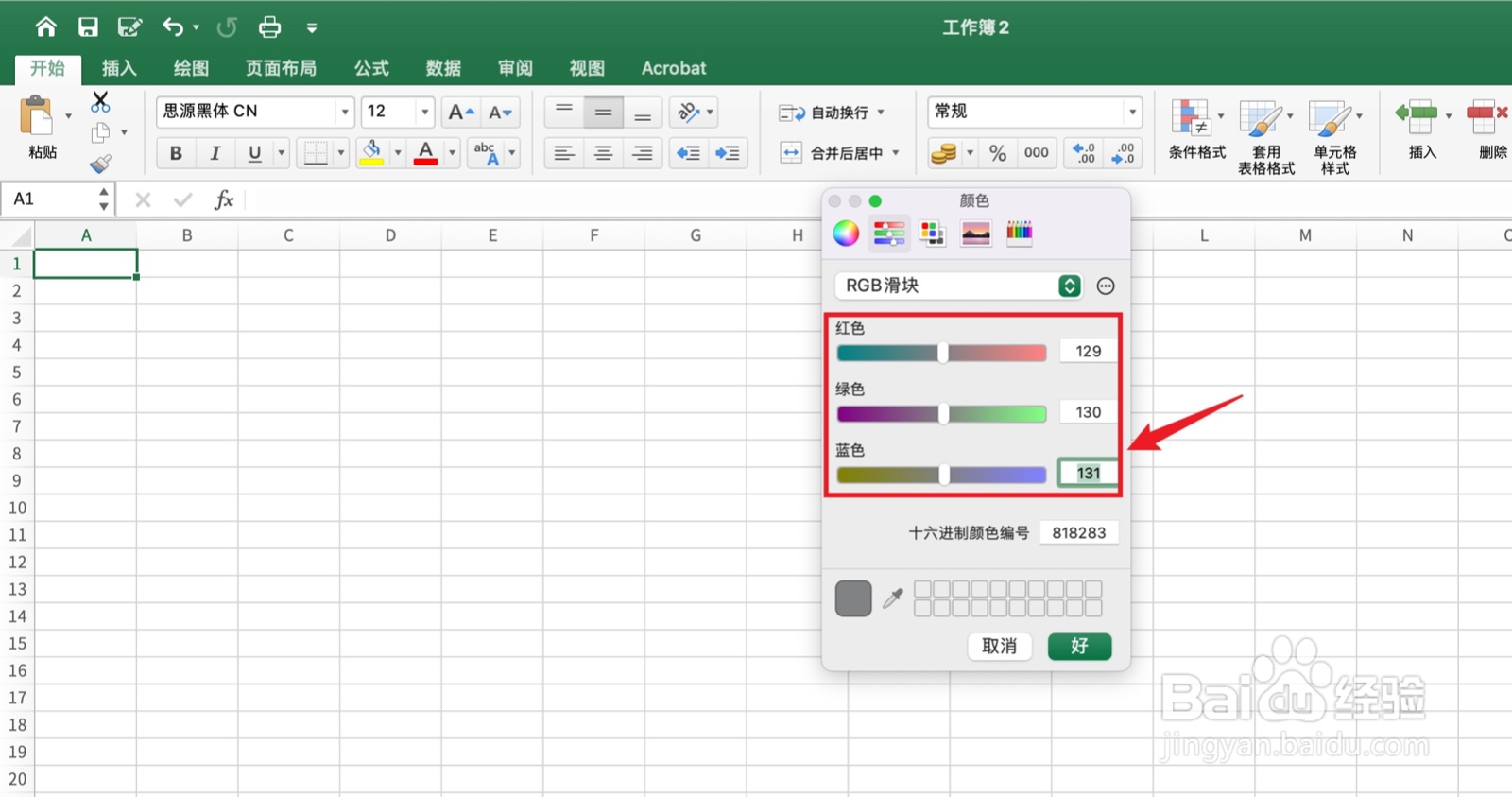
Task: Insert cells with 插入 button
Action: click(1422, 130)
